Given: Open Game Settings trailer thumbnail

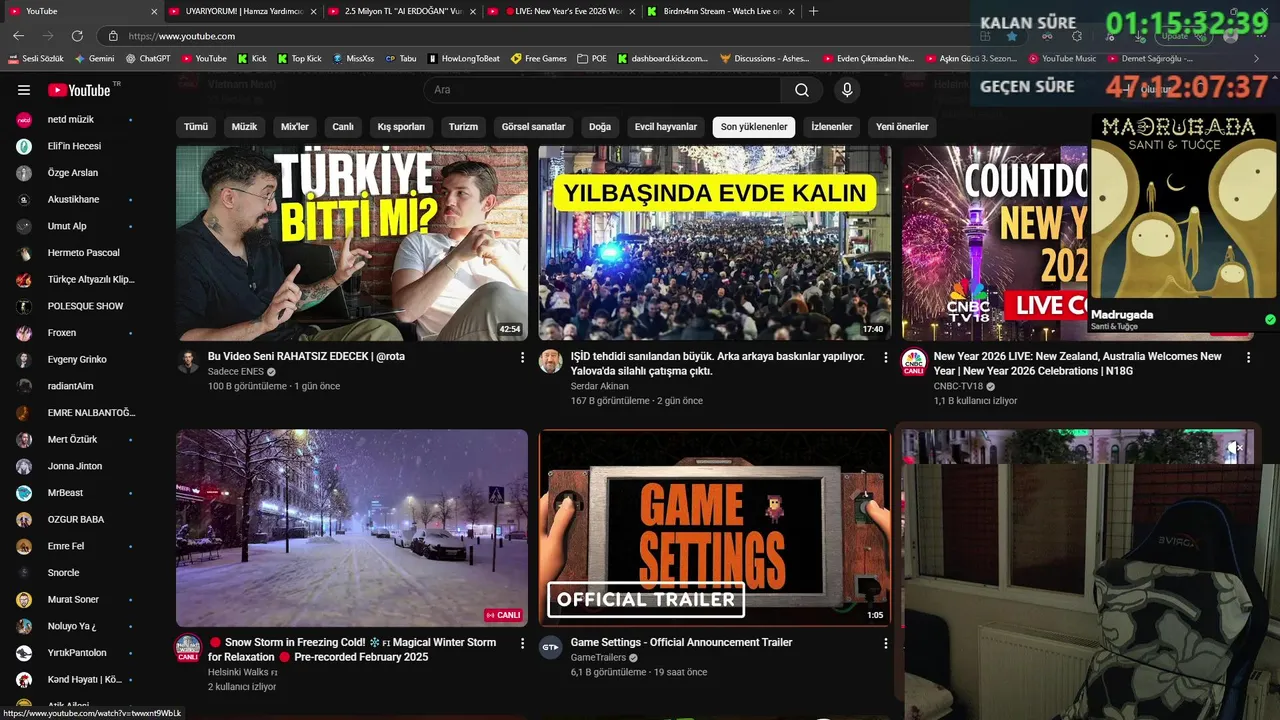Looking at the screenshot, I should point(715,528).
